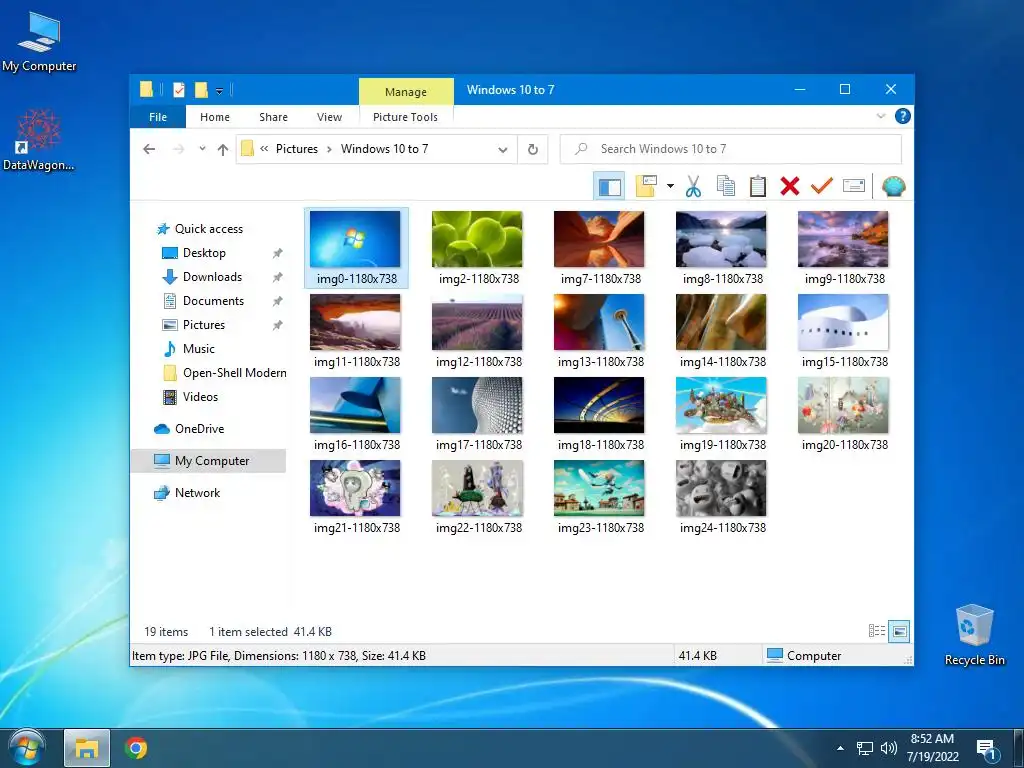Select Desktop in navigation pane
This screenshot has width=1024, height=768.
coord(204,253)
